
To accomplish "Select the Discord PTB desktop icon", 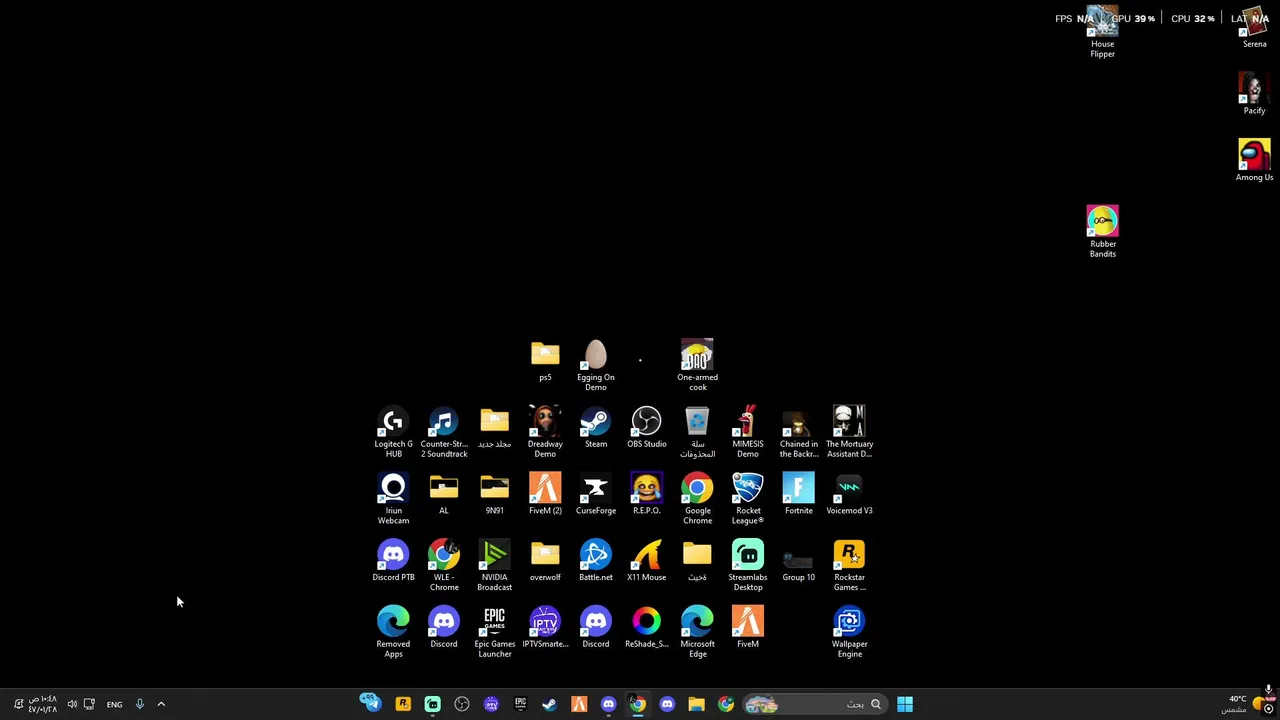I will pos(393,562).
